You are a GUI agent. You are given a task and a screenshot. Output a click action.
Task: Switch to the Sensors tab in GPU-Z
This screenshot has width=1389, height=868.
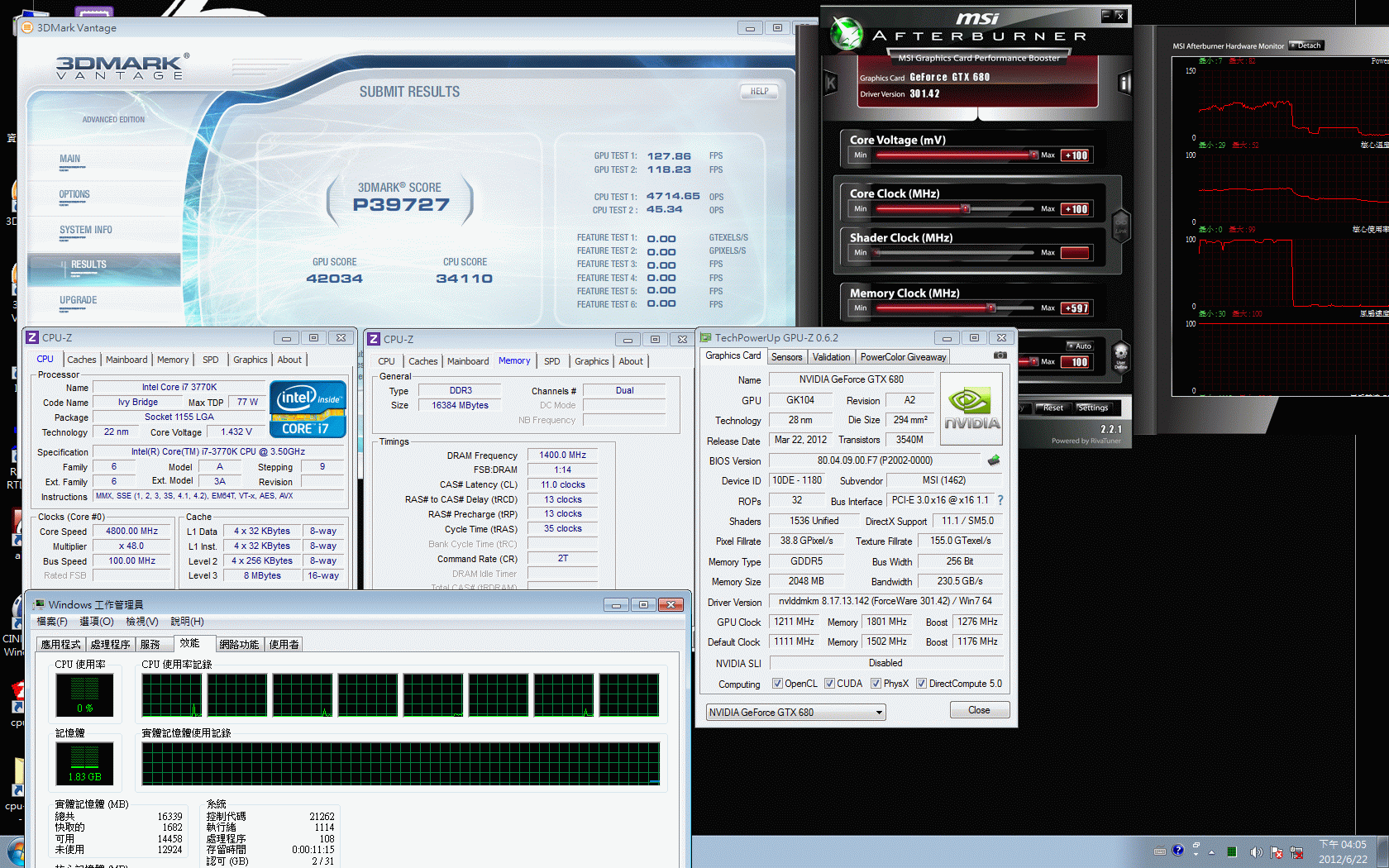(x=787, y=357)
